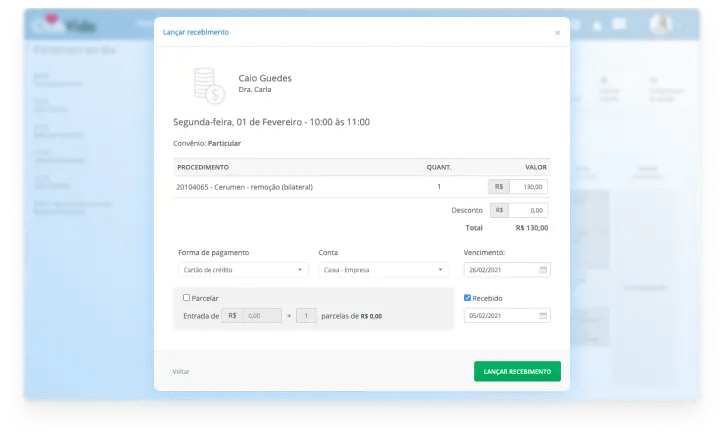
Task: Click the parcelas count field
Action: pyautogui.click(x=306, y=316)
